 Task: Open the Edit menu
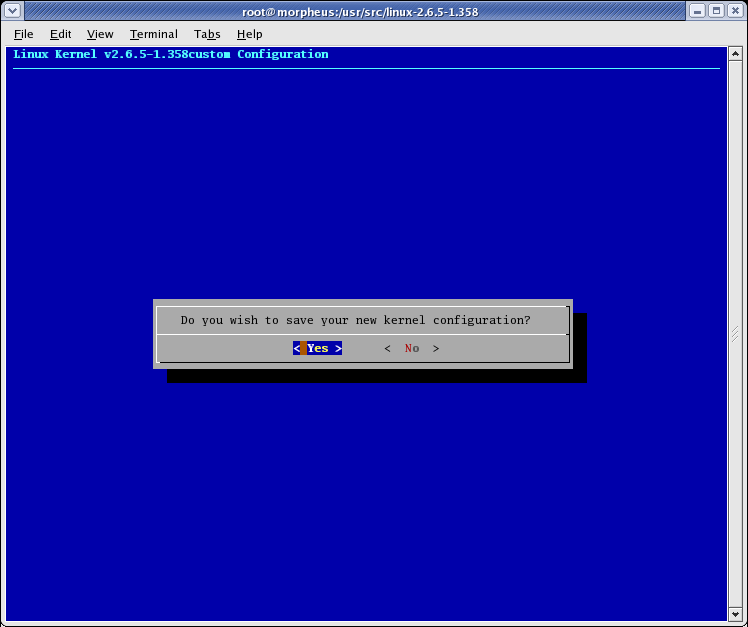click(x=61, y=34)
